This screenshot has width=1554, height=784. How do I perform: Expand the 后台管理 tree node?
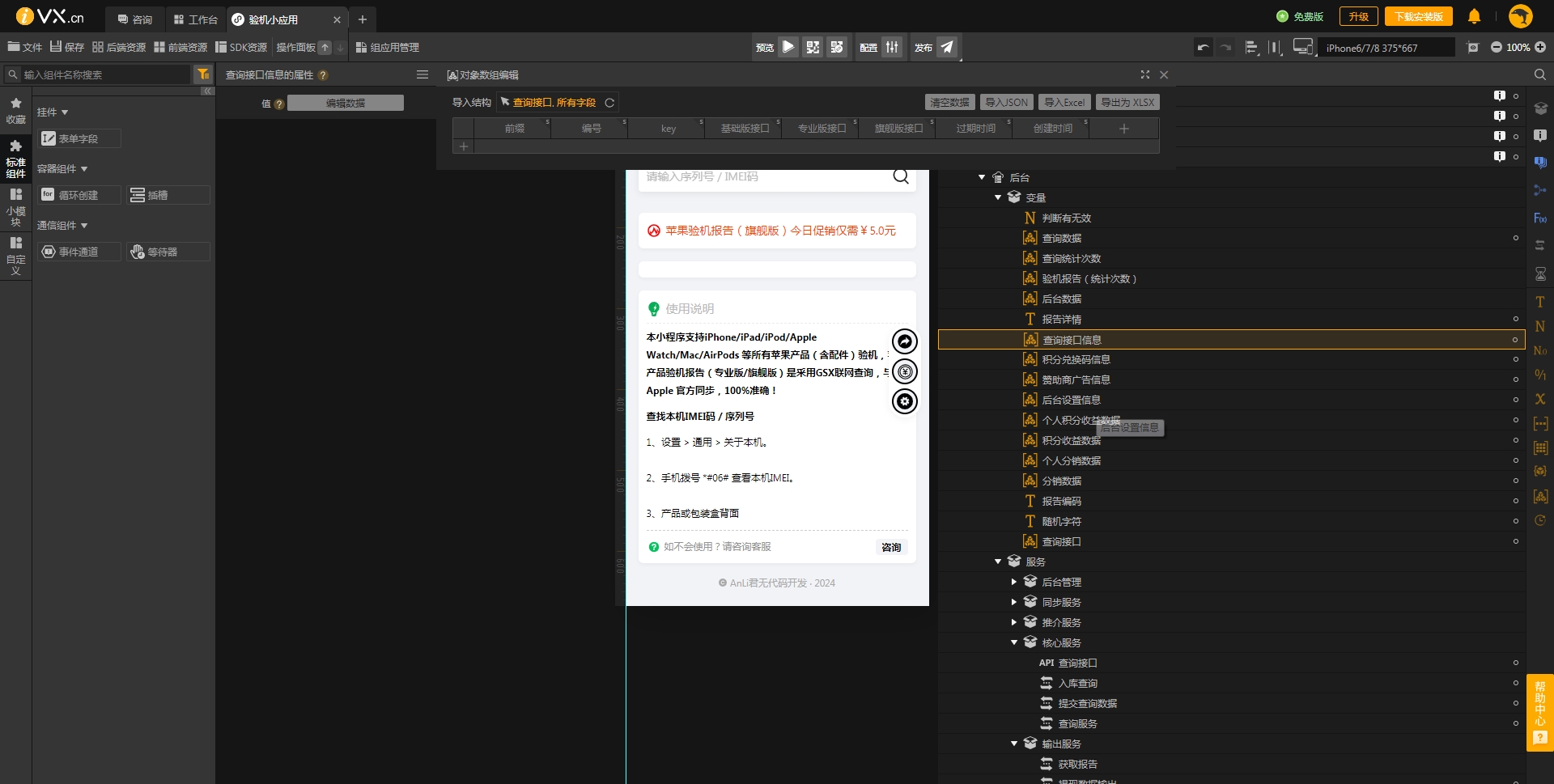(1014, 582)
